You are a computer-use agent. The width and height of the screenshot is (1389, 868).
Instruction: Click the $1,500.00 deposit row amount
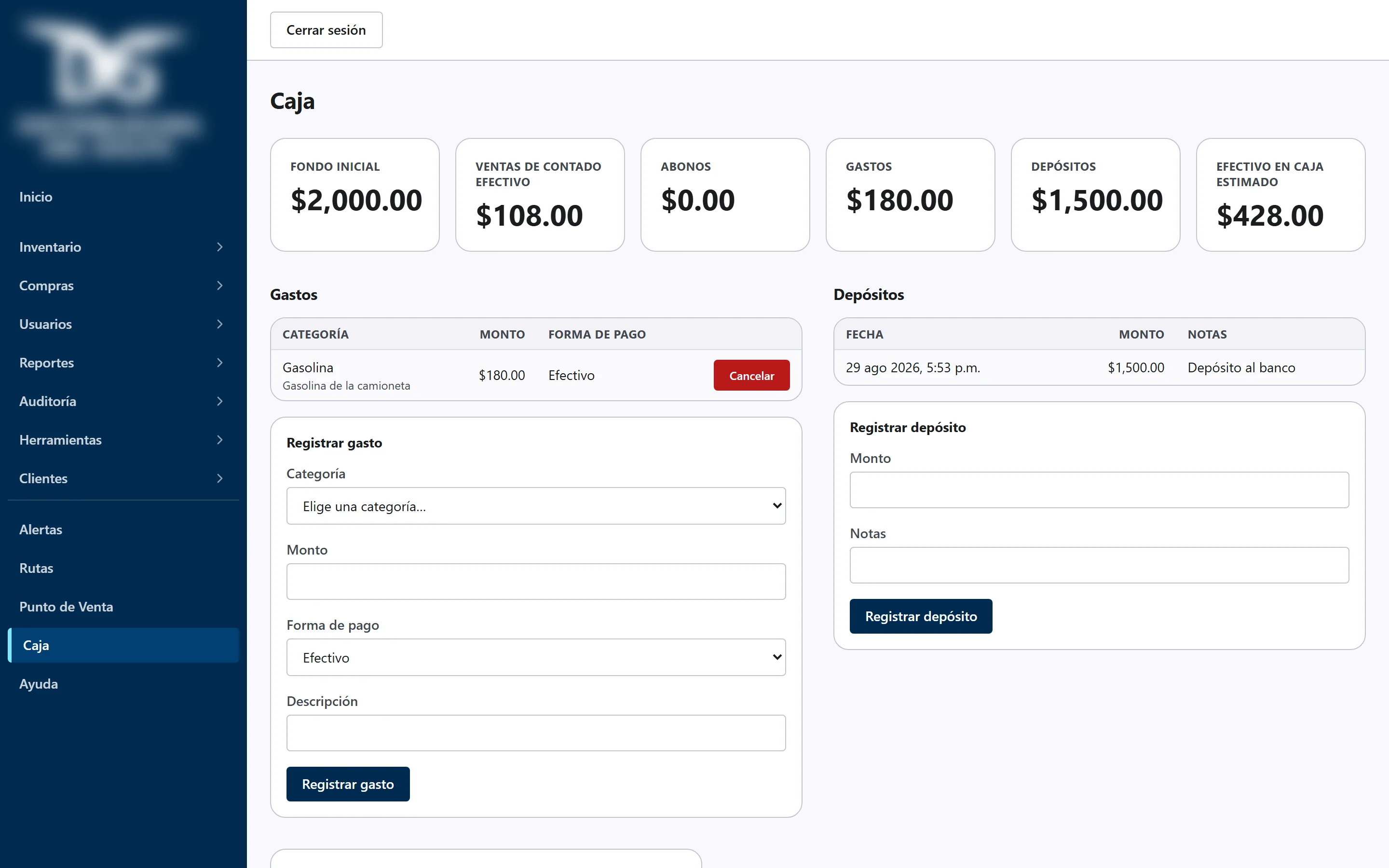tap(1135, 367)
